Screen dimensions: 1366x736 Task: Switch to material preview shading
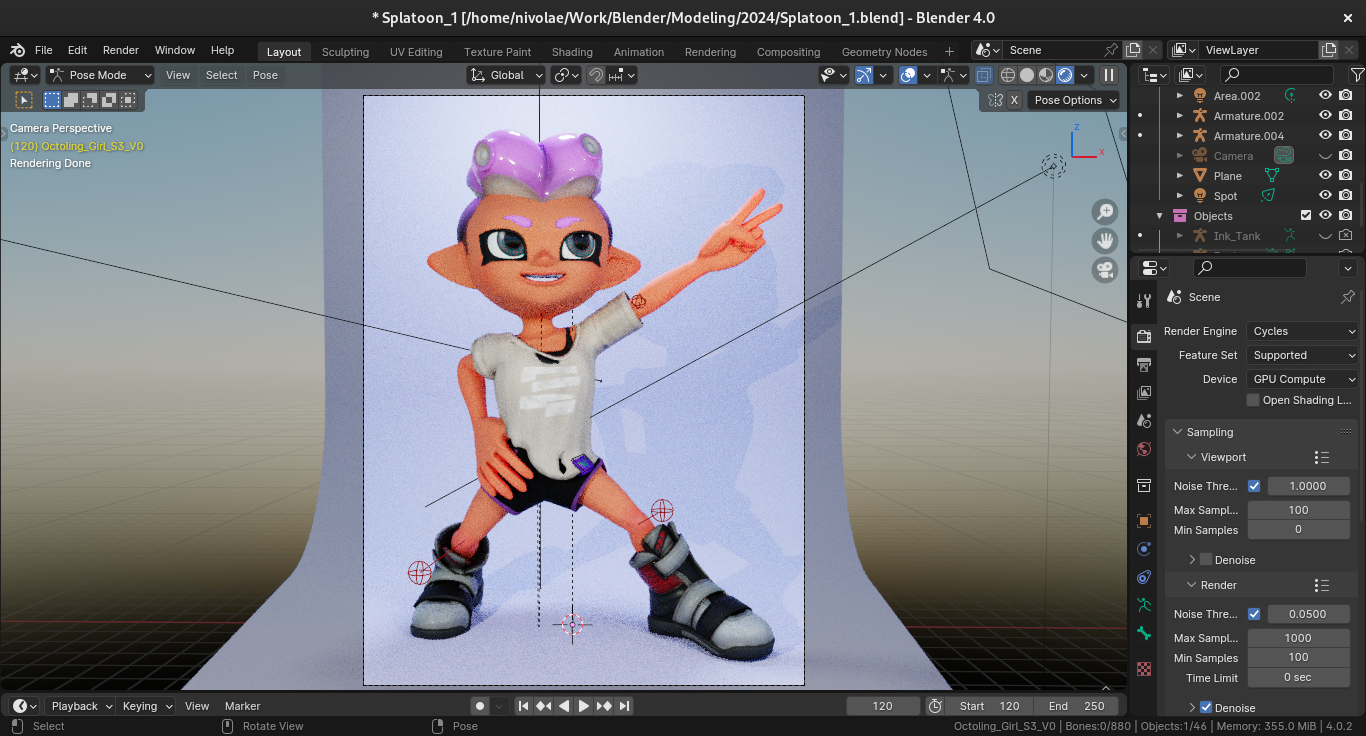1046,75
